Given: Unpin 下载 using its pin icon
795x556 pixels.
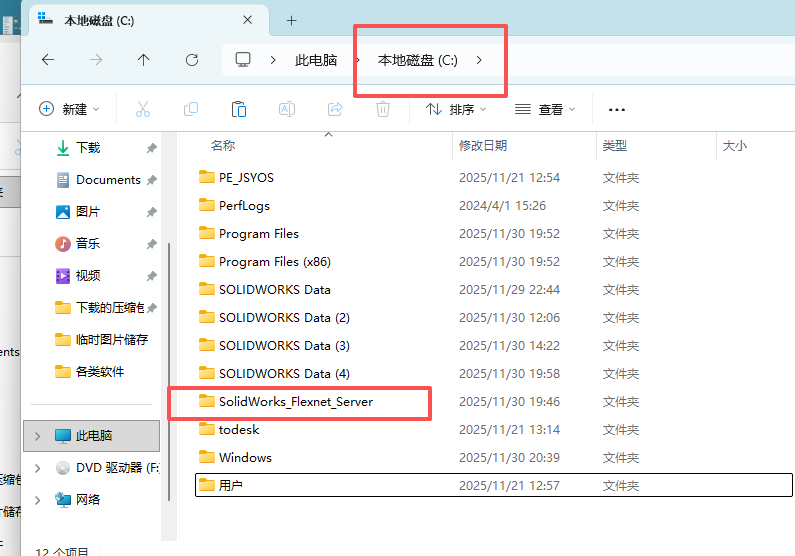Looking at the screenshot, I should [x=152, y=148].
